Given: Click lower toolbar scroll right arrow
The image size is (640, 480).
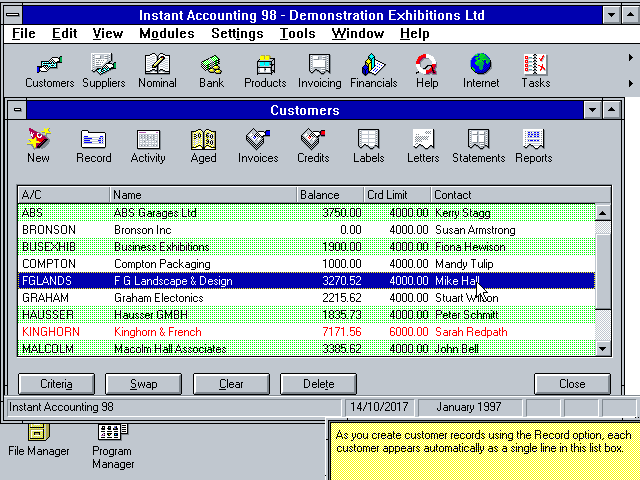Looking at the screenshot, I should [x=631, y=83].
